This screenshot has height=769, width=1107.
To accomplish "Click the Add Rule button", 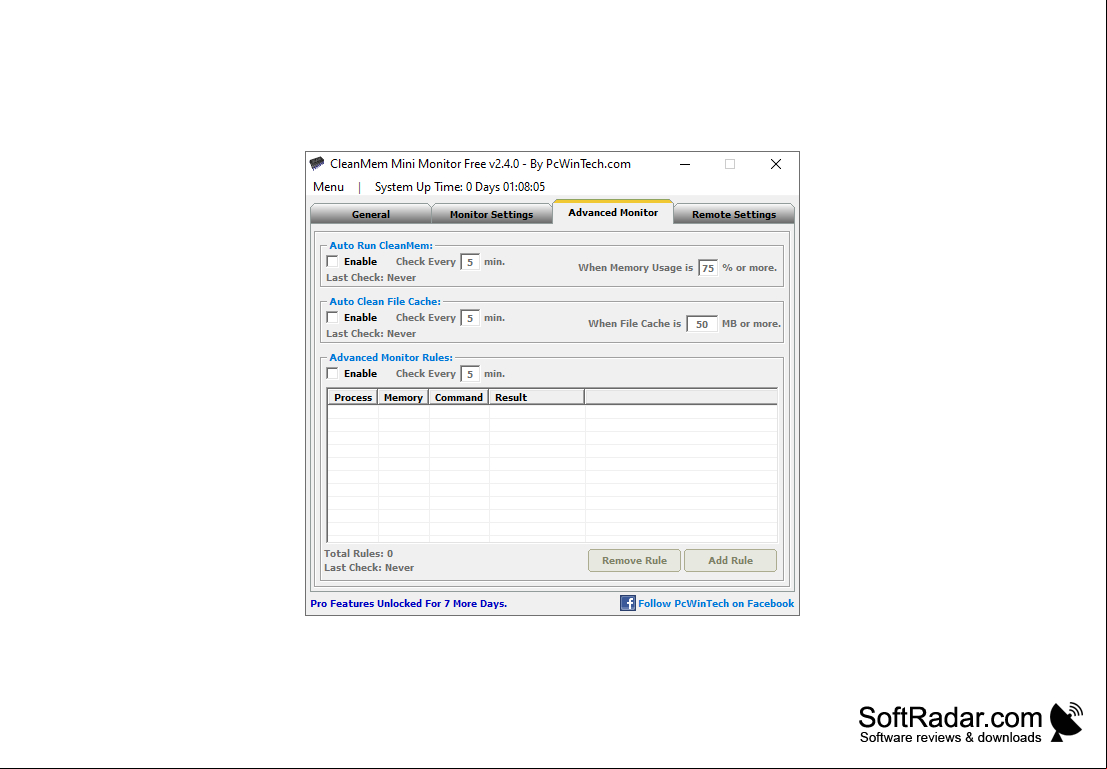I will tap(730, 560).
